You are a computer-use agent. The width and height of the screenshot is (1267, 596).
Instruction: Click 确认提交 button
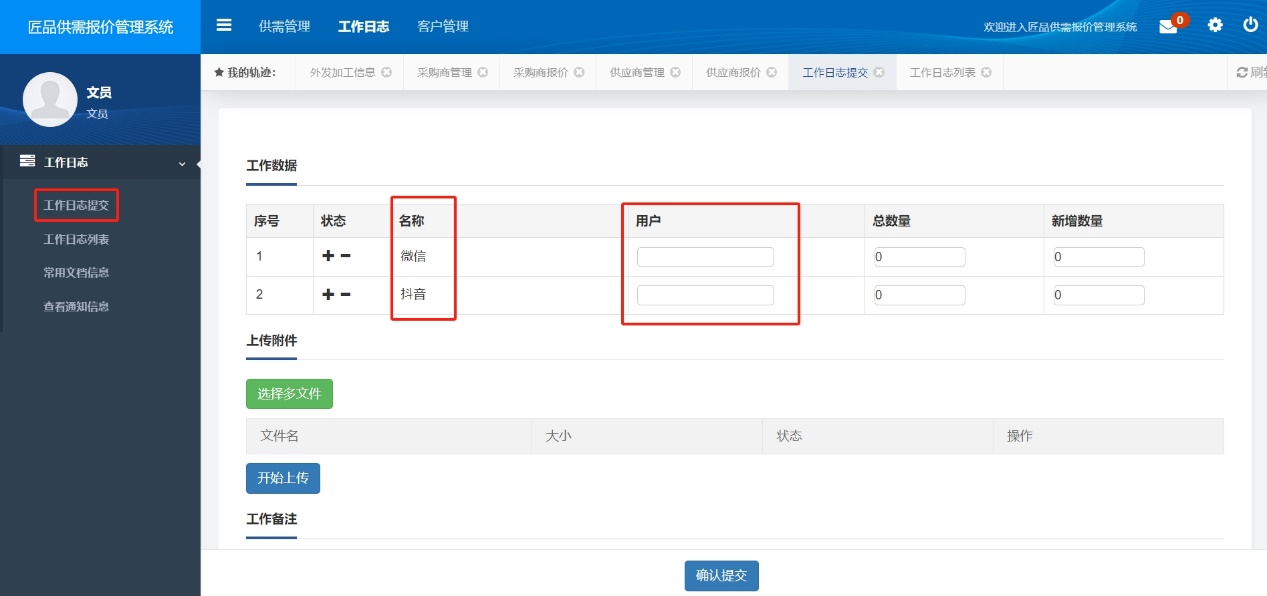pos(722,576)
